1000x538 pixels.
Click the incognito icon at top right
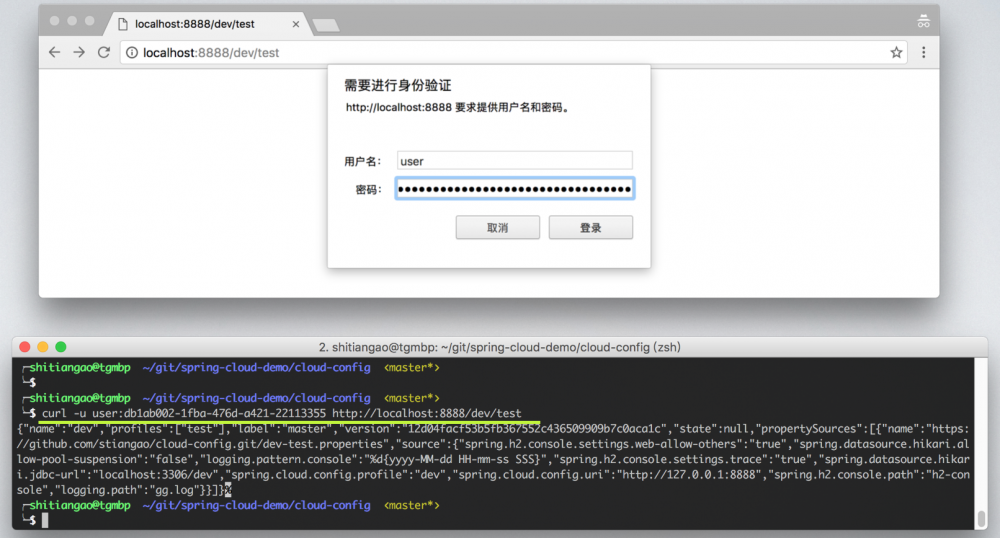923,21
